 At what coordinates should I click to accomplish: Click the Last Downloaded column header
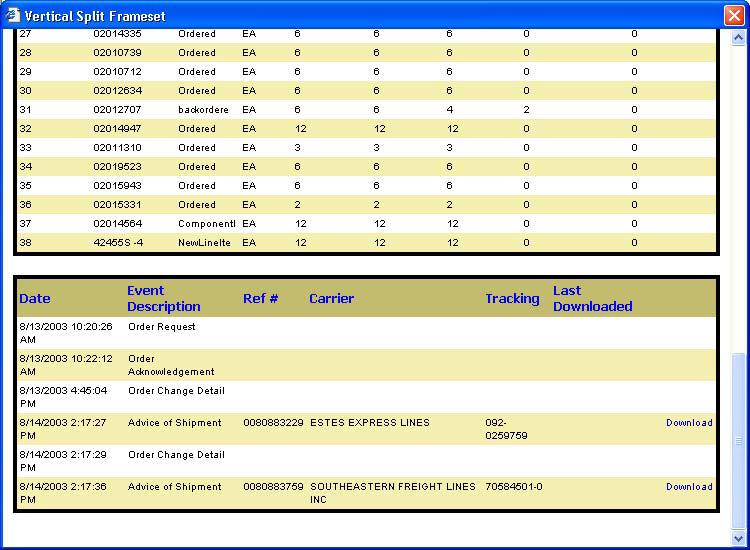click(x=592, y=299)
